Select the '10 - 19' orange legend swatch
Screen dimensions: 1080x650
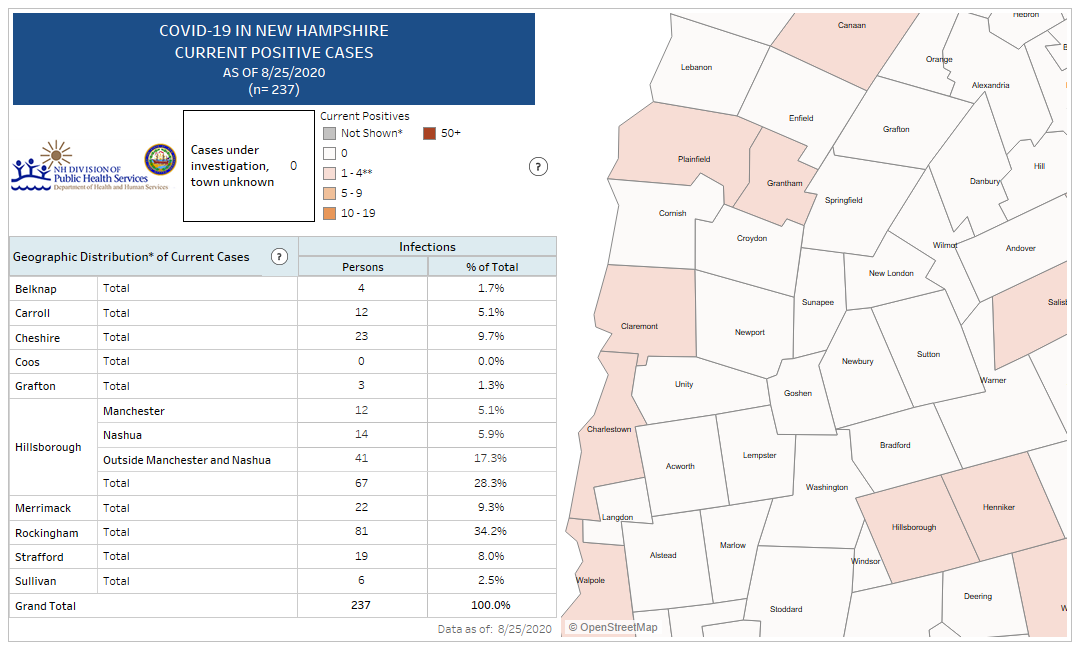click(328, 213)
